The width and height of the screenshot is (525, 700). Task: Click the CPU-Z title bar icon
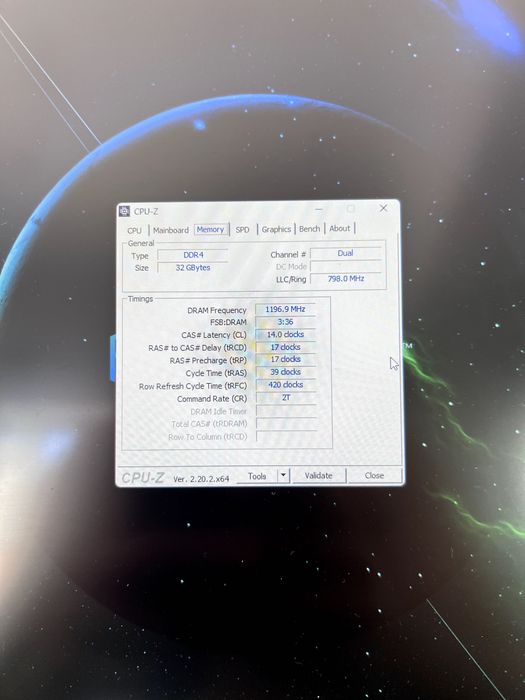click(x=125, y=211)
